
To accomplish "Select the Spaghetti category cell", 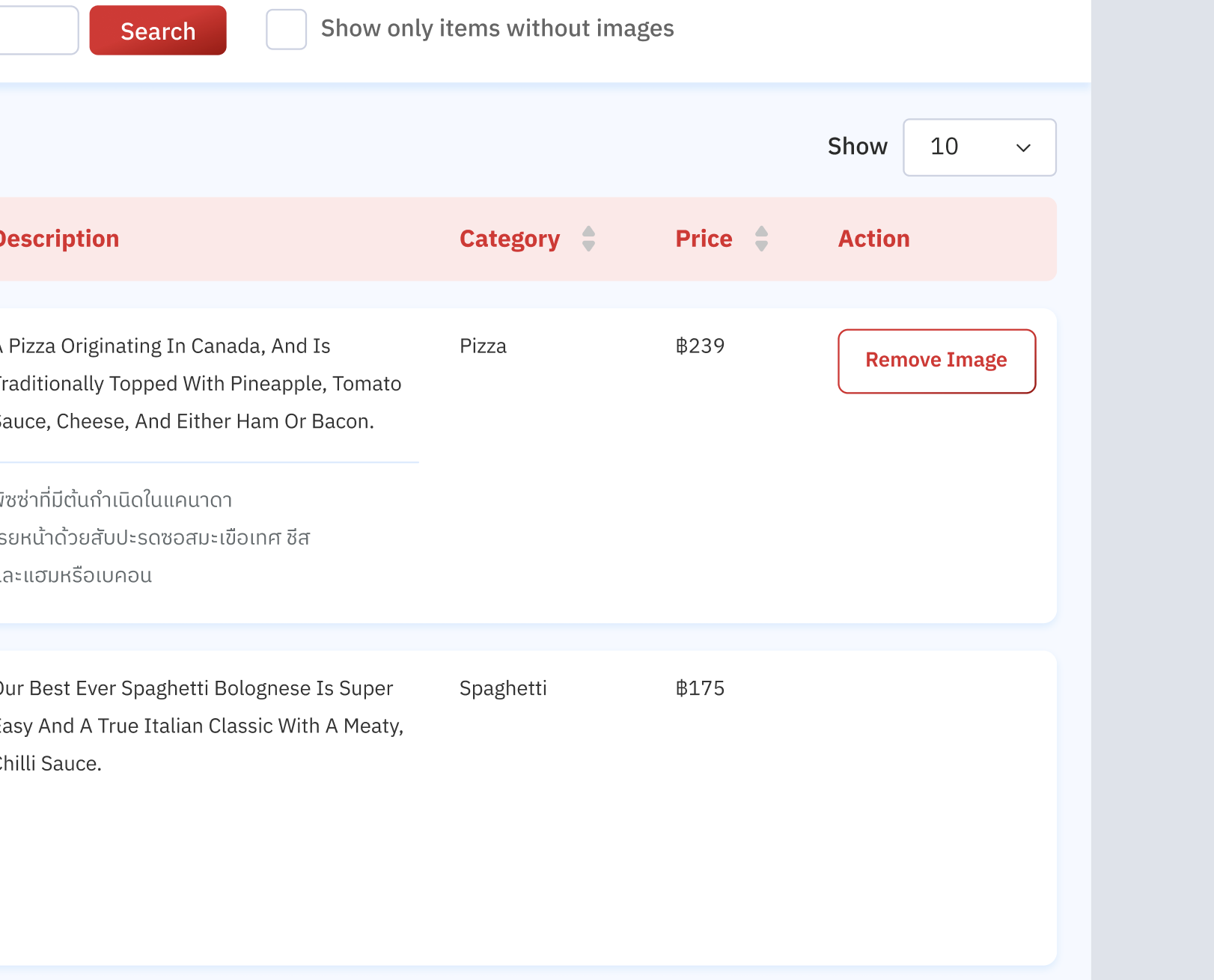I will (x=503, y=688).
